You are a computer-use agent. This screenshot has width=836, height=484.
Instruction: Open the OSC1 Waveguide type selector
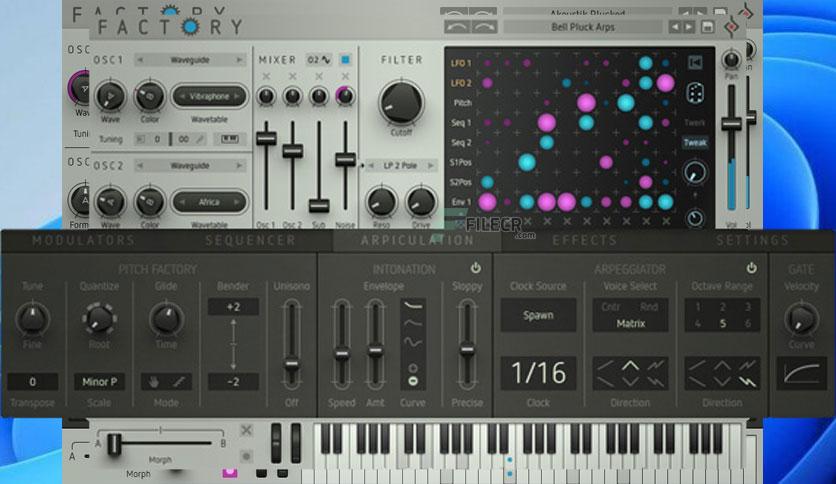(189, 60)
